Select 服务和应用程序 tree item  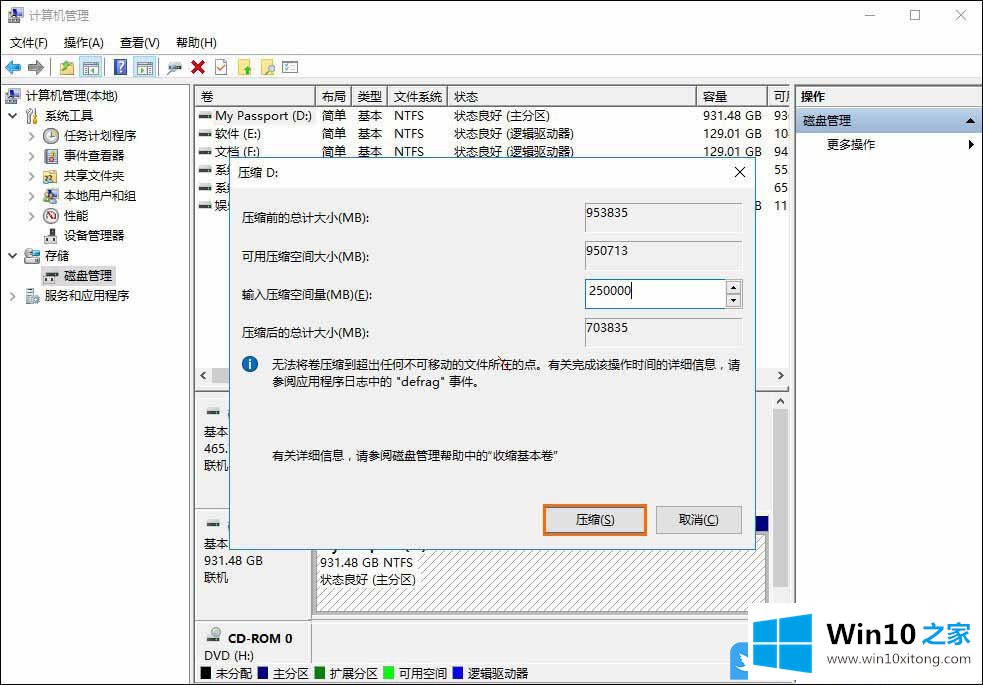pos(87,296)
